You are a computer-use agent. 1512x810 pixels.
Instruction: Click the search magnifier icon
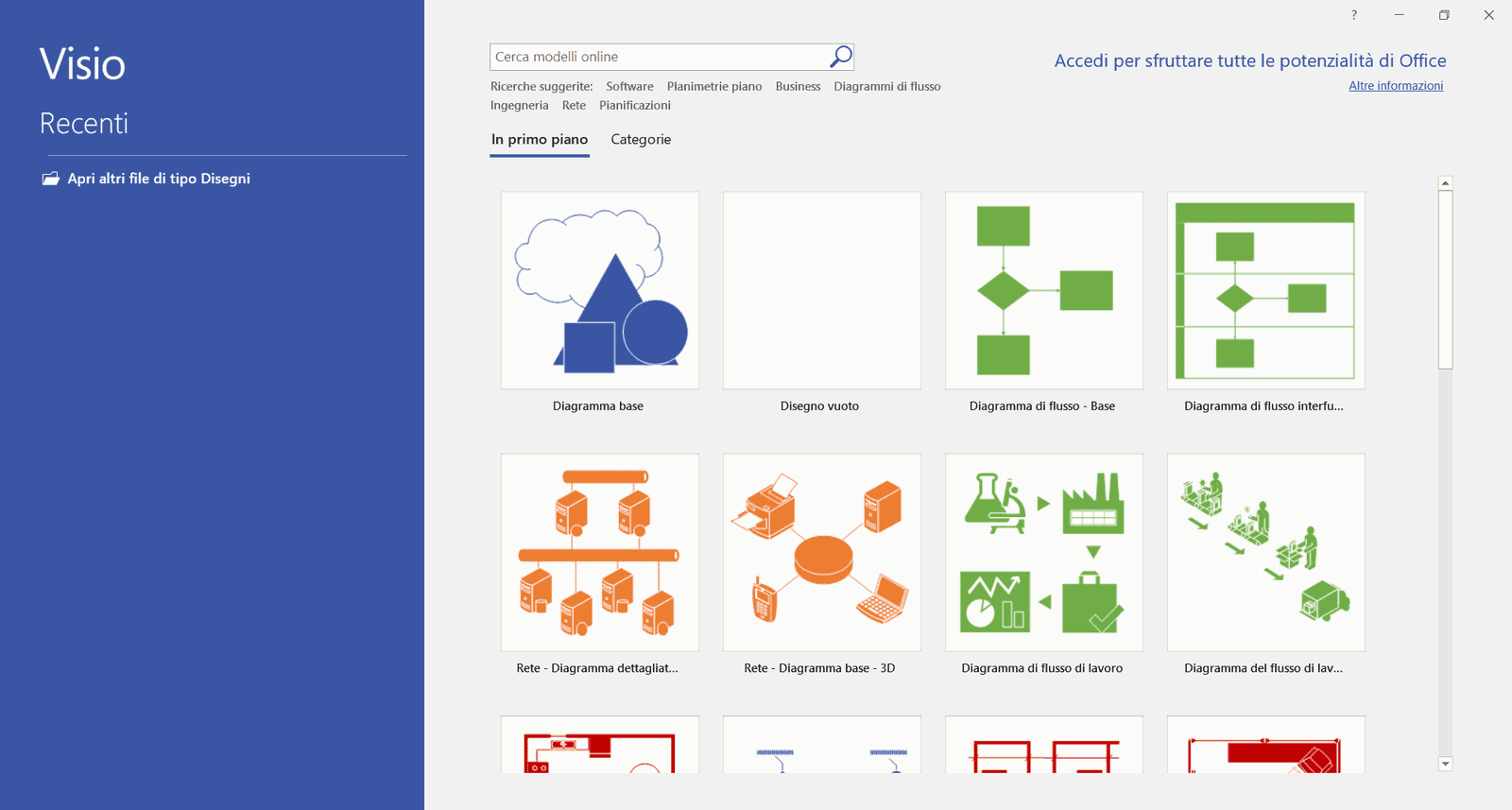pos(840,57)
